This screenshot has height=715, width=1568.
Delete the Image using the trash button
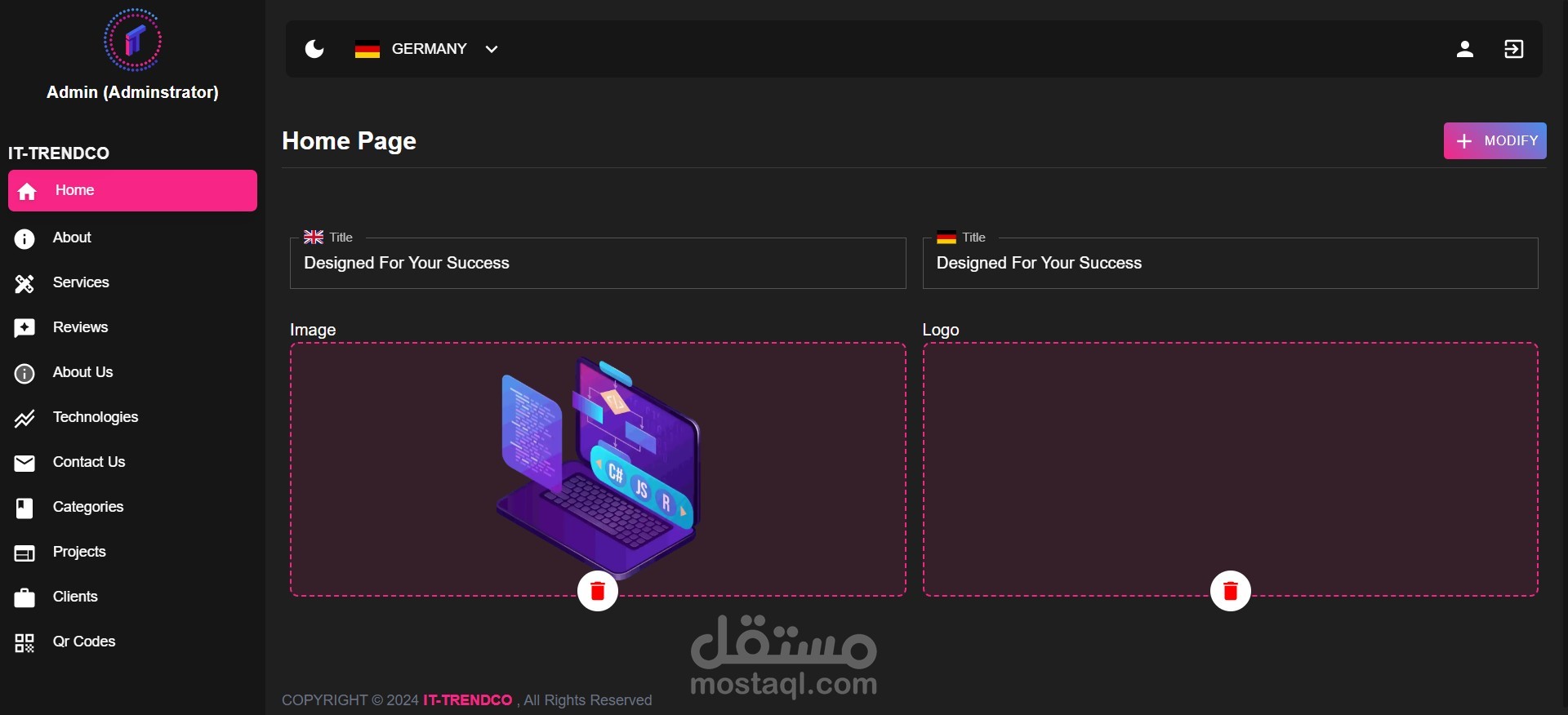coord(598,591)
